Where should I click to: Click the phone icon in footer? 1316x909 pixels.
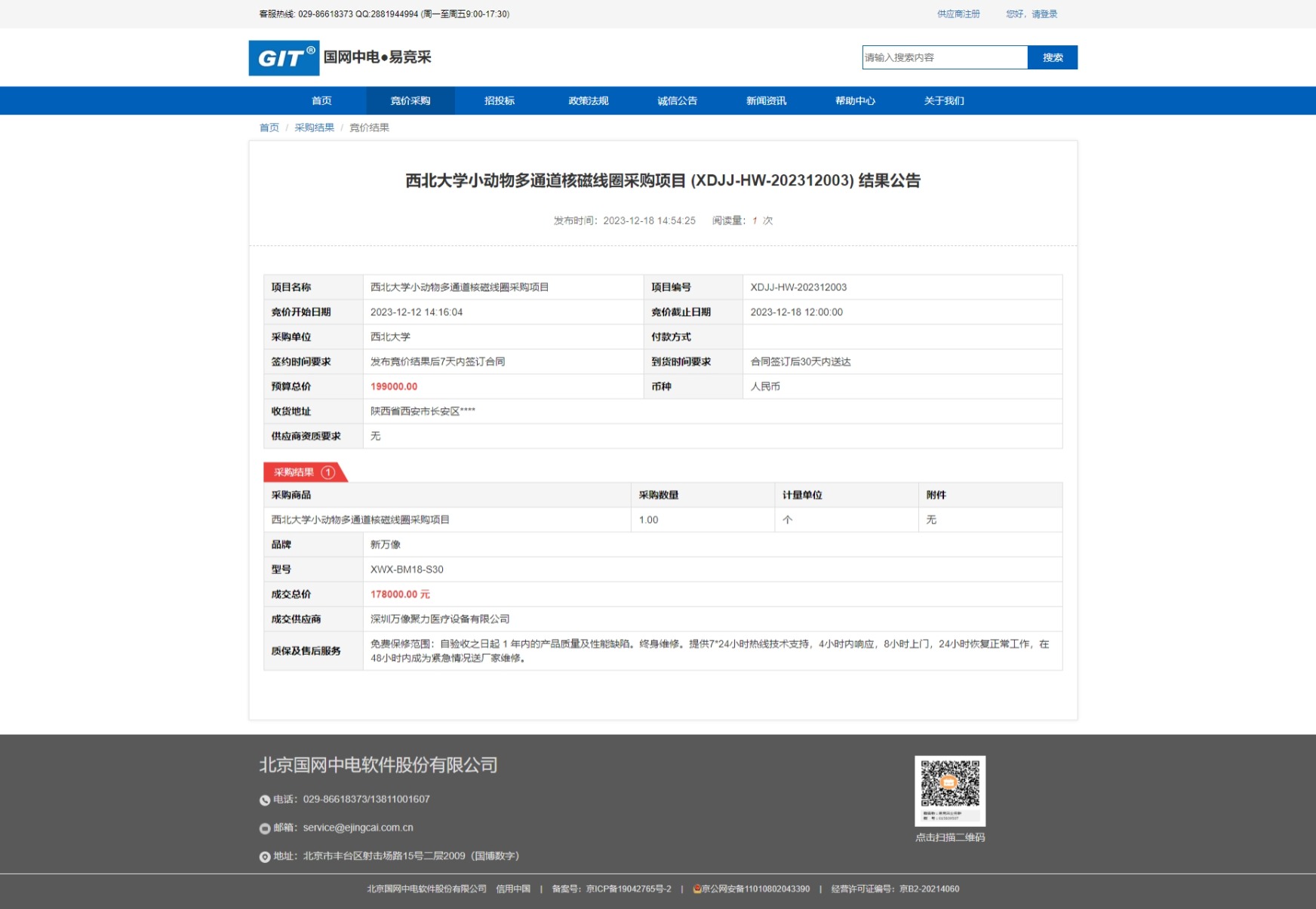point(265,800)
